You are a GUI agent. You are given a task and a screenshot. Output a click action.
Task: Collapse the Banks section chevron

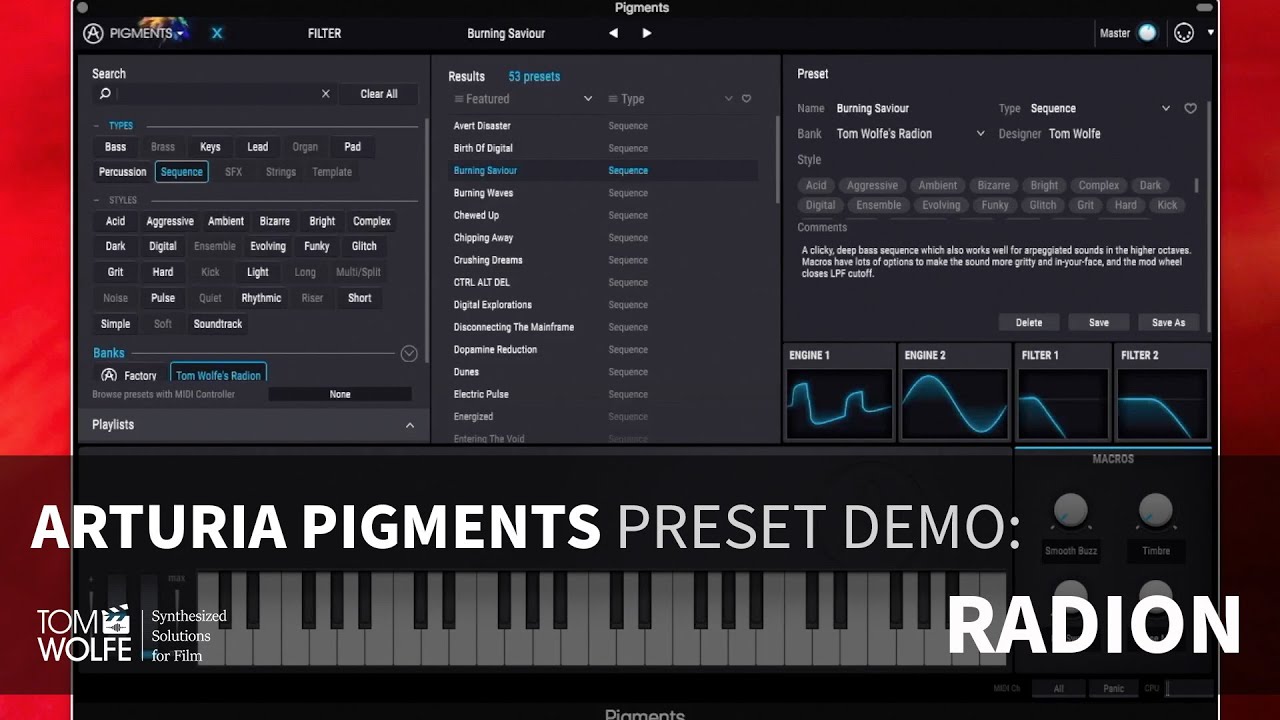pos(409,353)
